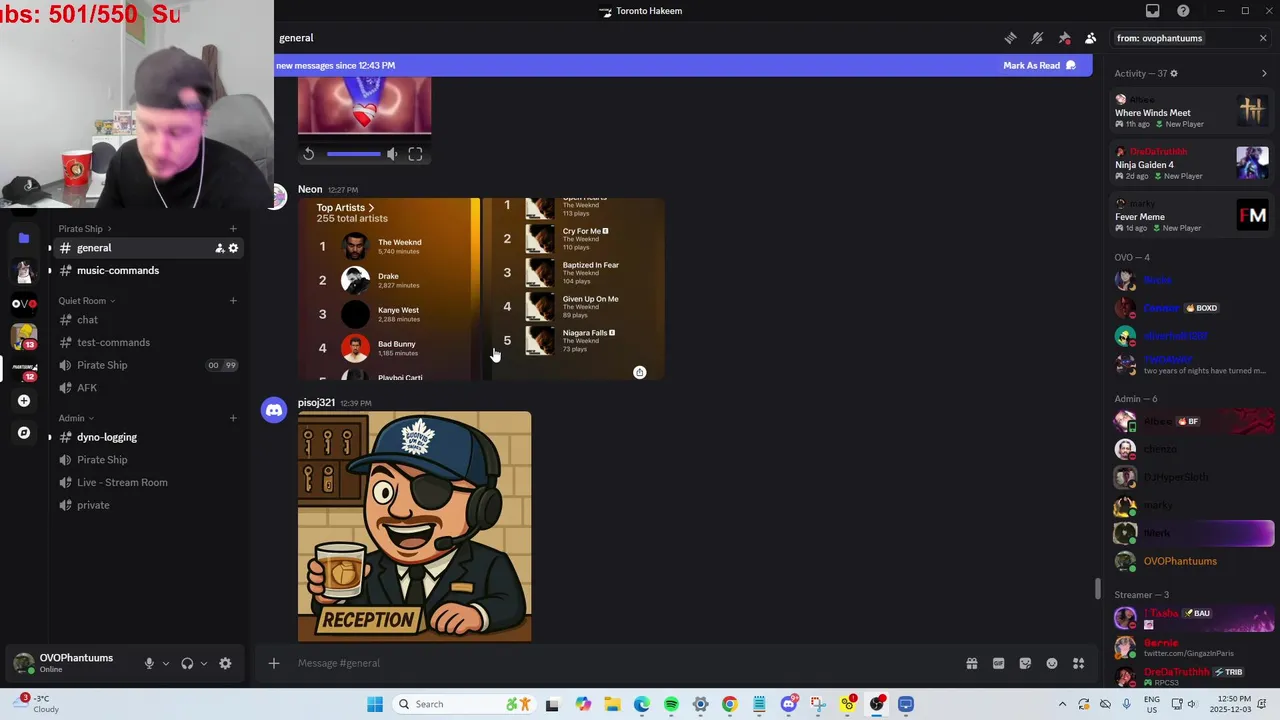Open OVOPhantuums member in list
The image size is (1280, 720).
tap(1194, 561)
